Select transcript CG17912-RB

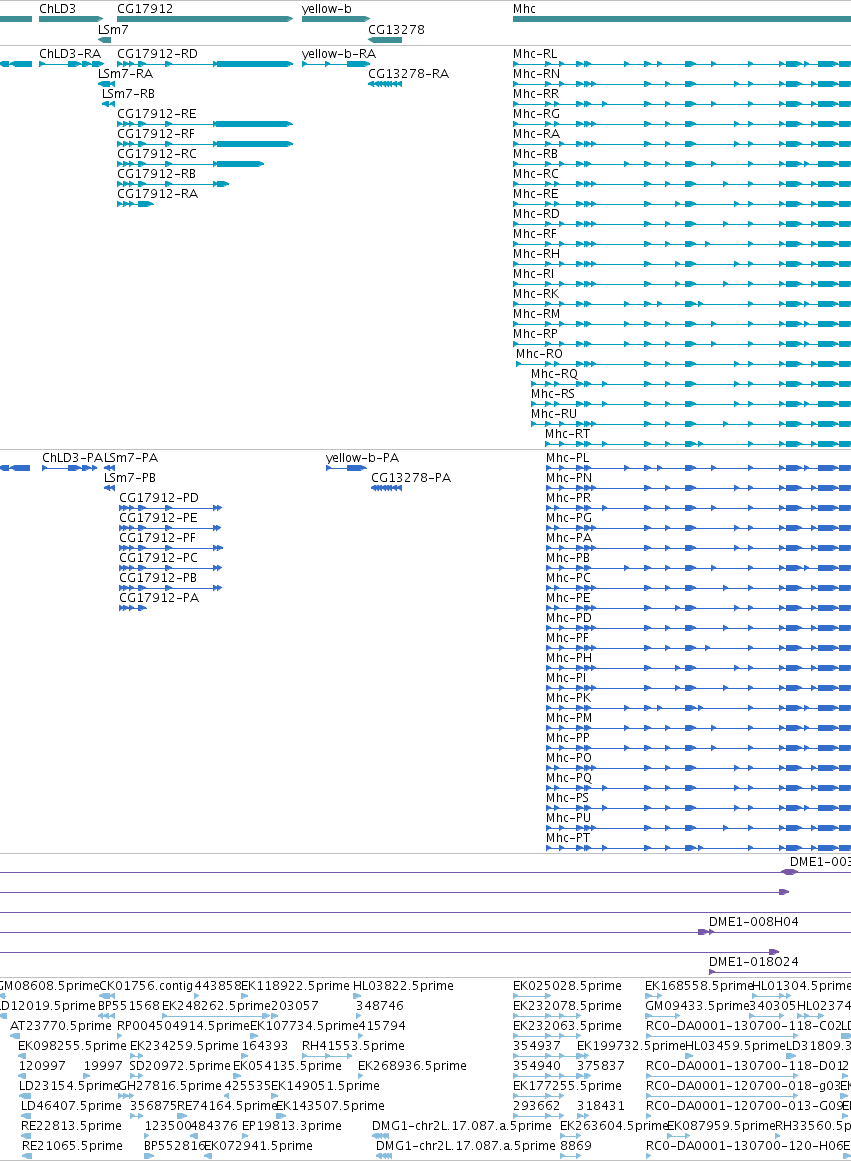coord(156,174)
